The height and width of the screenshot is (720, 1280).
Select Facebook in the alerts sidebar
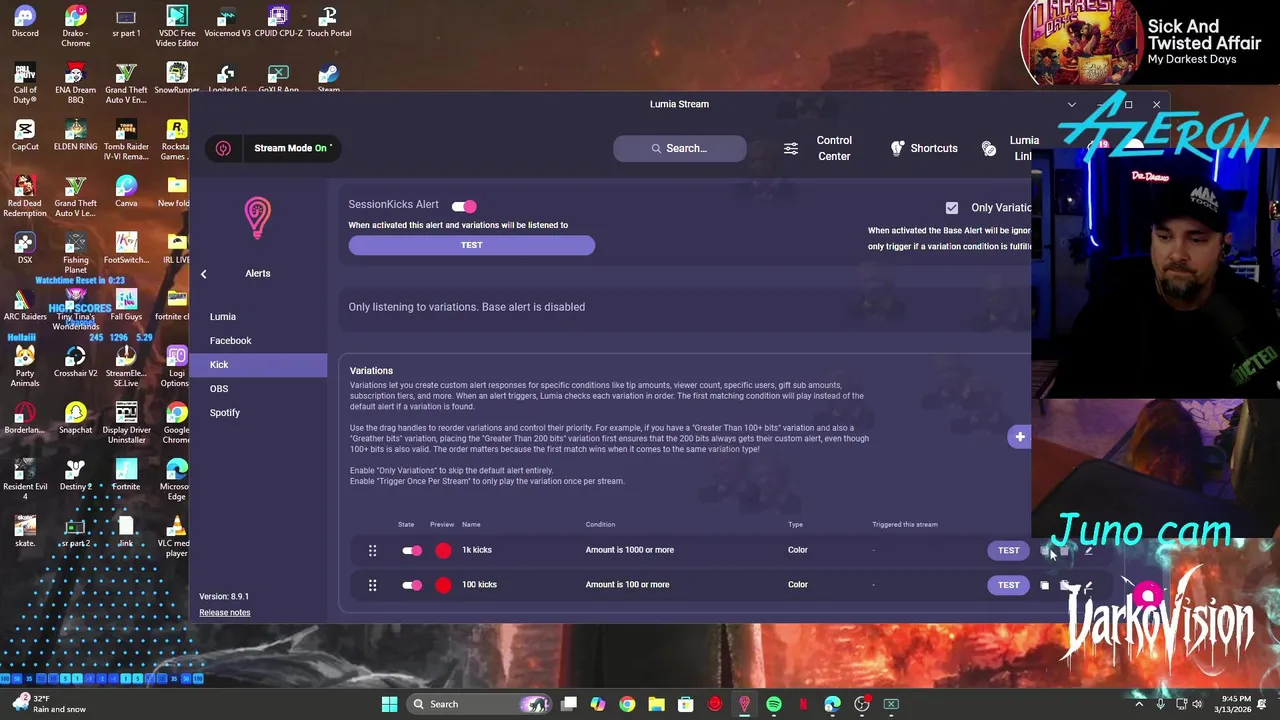pyautogui.click(x=260, y=341)
